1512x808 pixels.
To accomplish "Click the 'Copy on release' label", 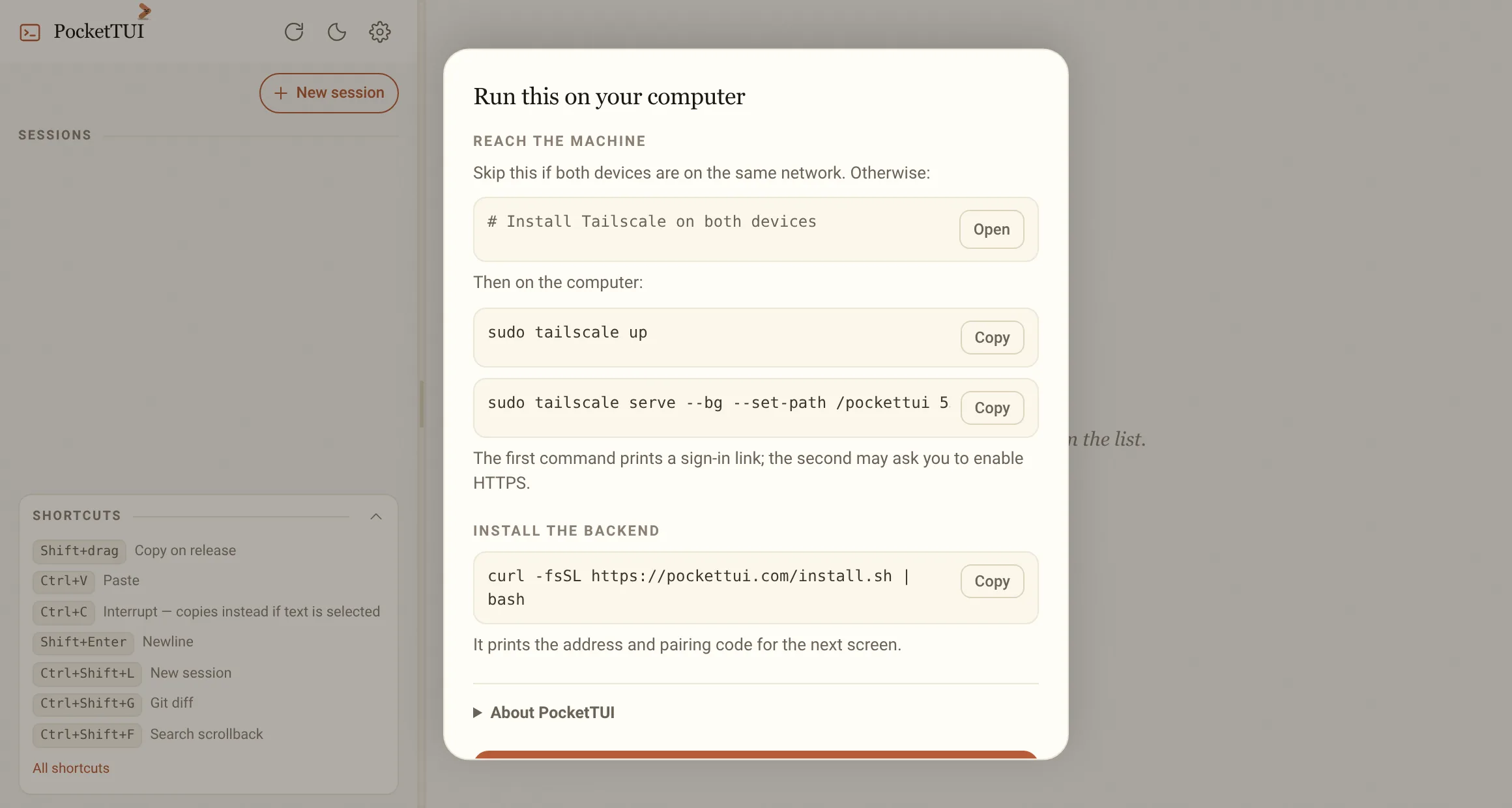I will [185, 551].
